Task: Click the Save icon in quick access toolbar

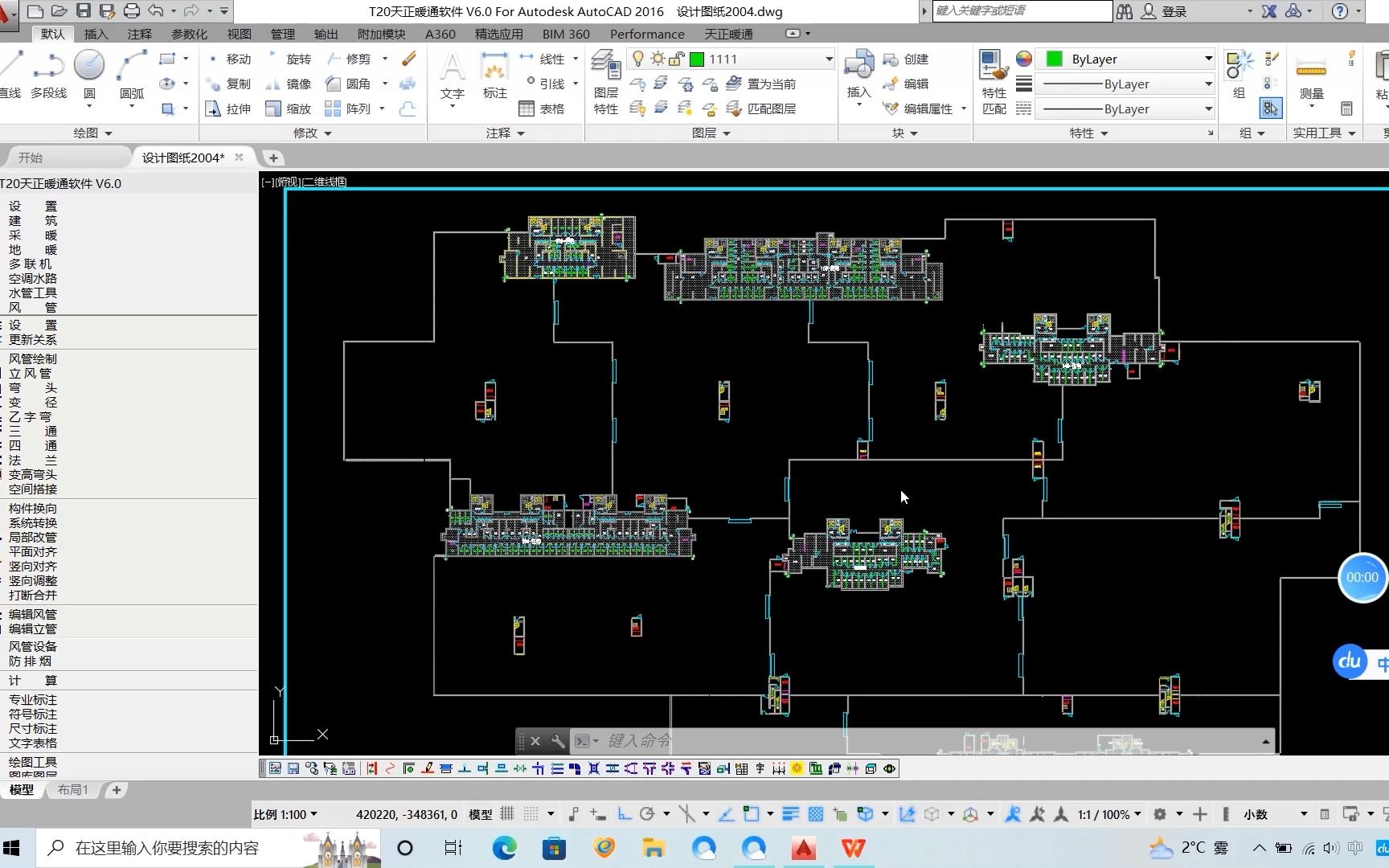Action: [x=84, y=11]
